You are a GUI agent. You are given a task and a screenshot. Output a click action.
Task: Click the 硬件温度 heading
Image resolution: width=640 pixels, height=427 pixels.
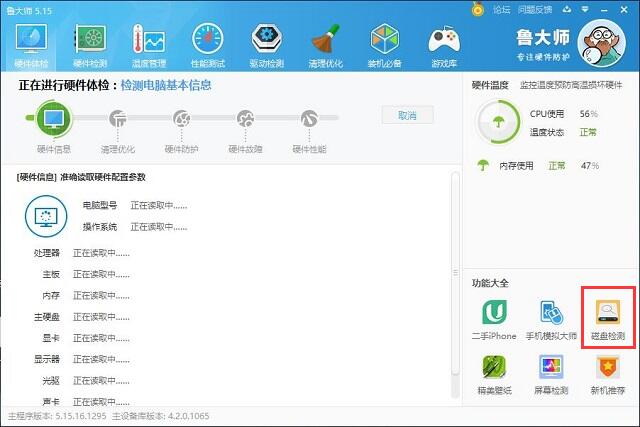(x=490, y=85)
